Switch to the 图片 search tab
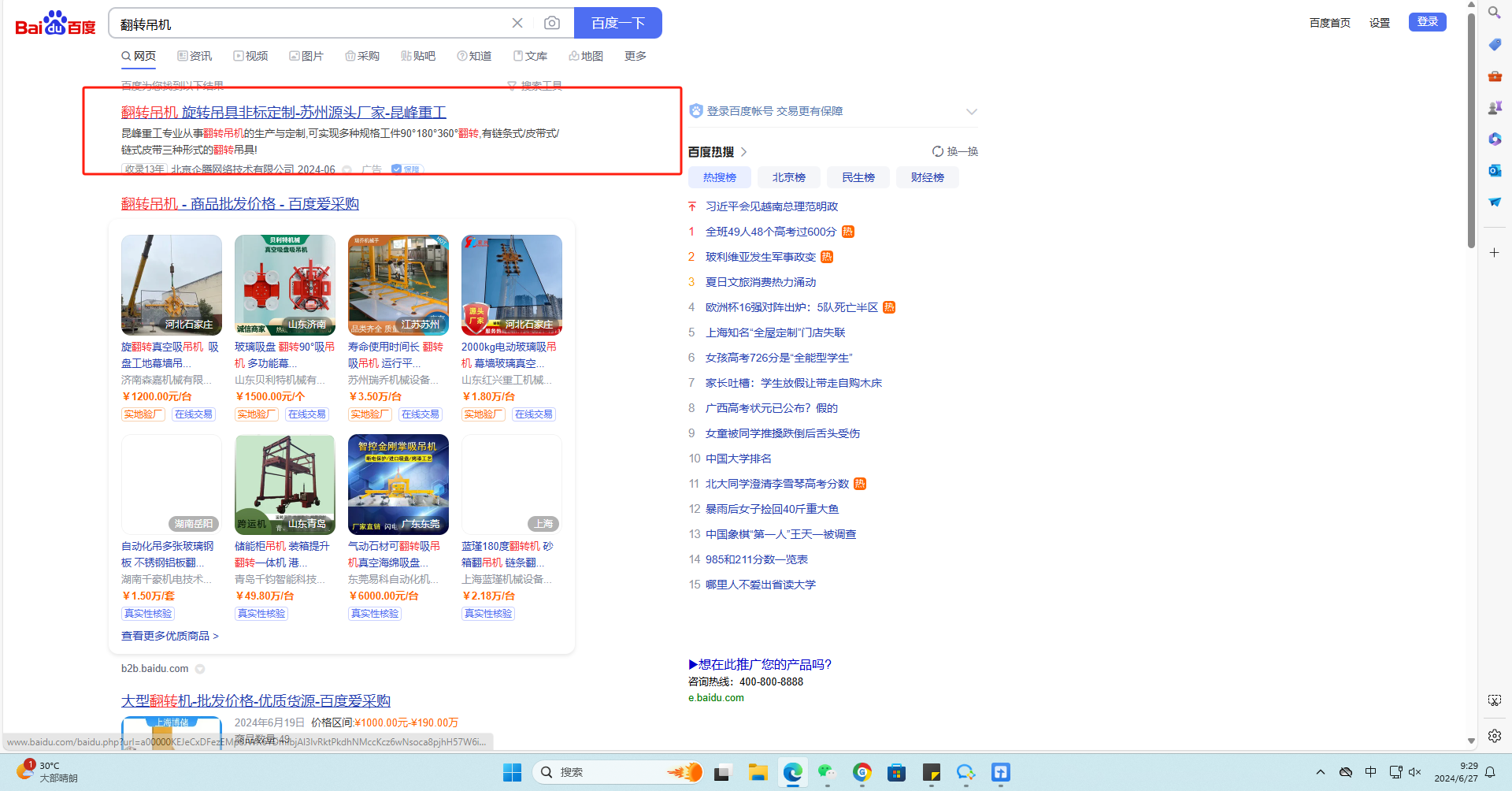Screen dimensions: 1512x791 (306, 56)
